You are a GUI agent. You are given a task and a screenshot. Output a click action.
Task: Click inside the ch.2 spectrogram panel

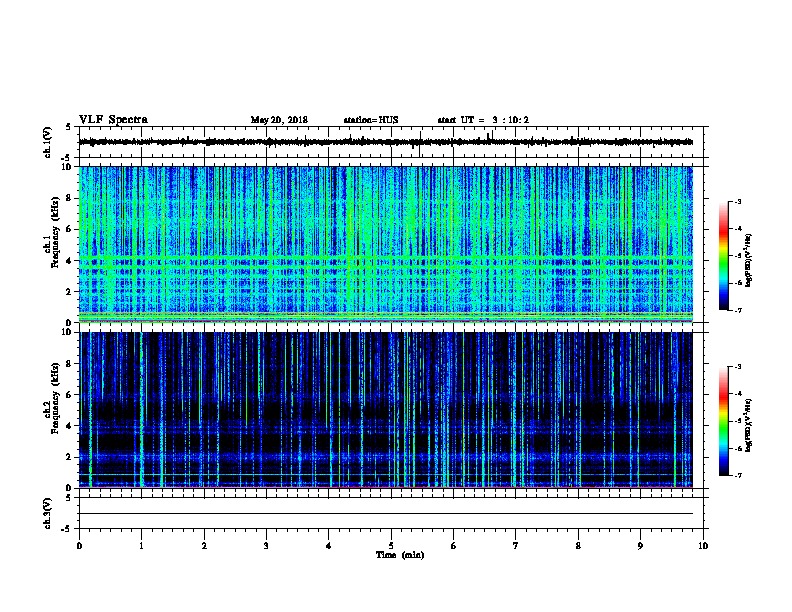pyautogui.click(x=386, y=410)
